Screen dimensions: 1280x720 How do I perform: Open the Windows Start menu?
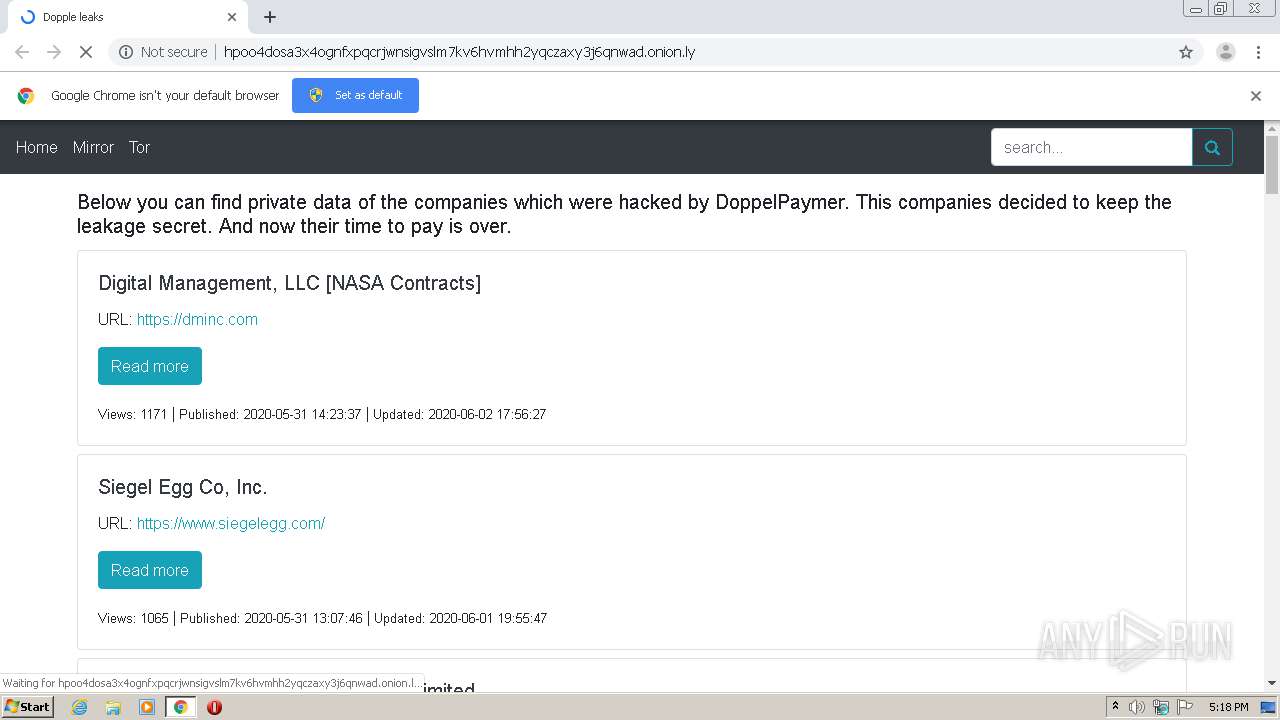coord(27,706)
